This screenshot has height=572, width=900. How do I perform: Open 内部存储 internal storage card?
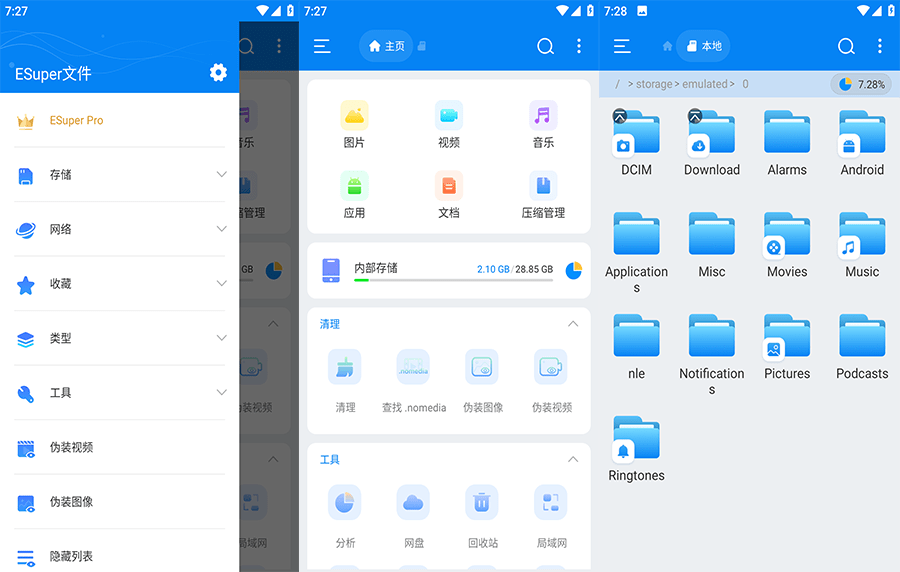(449, 270)
